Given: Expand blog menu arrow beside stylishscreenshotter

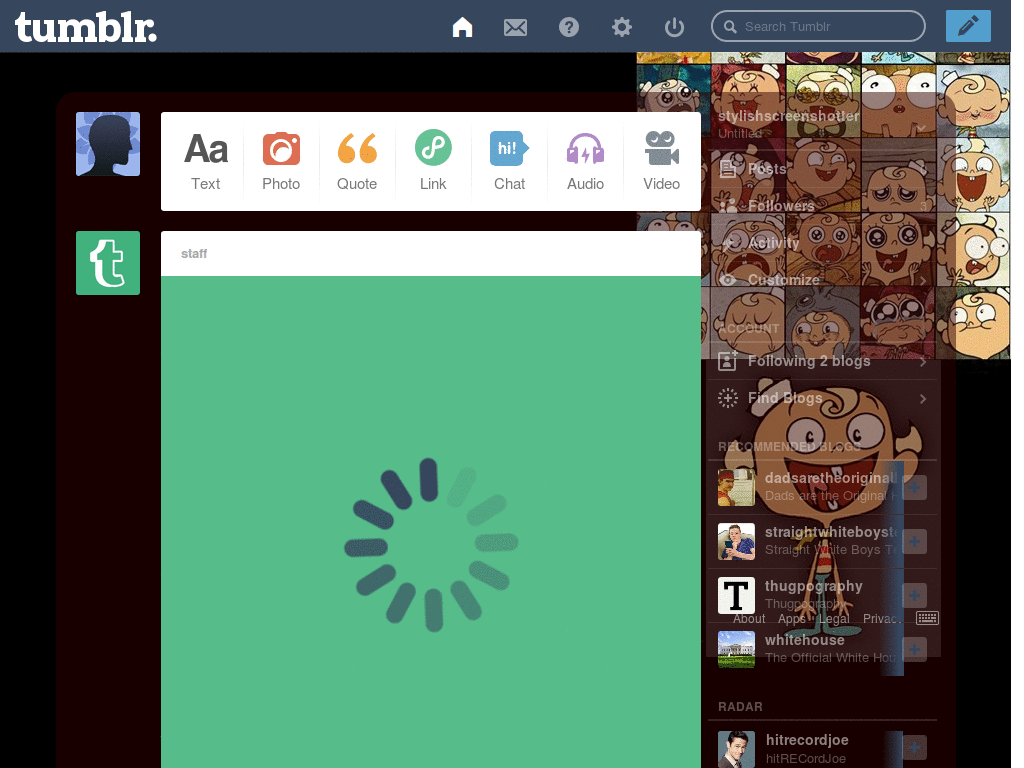Looking at the screenshot, I should tap(921, 128).
